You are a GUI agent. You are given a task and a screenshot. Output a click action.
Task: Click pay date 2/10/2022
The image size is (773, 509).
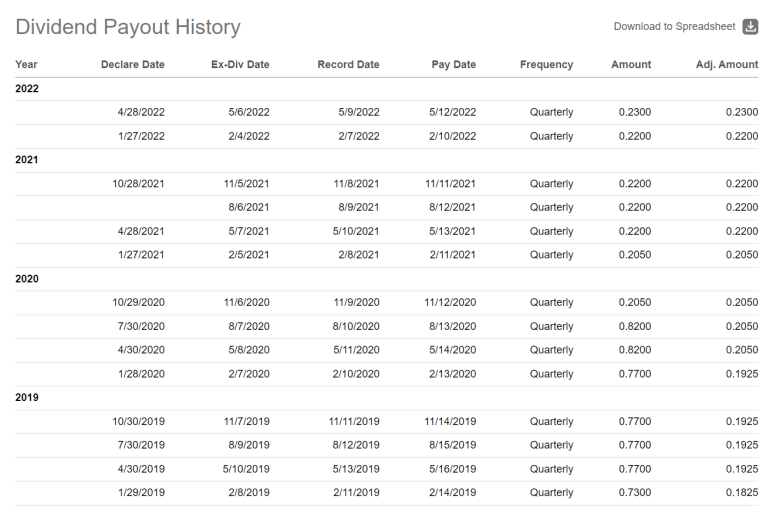[x=453, y=136]
